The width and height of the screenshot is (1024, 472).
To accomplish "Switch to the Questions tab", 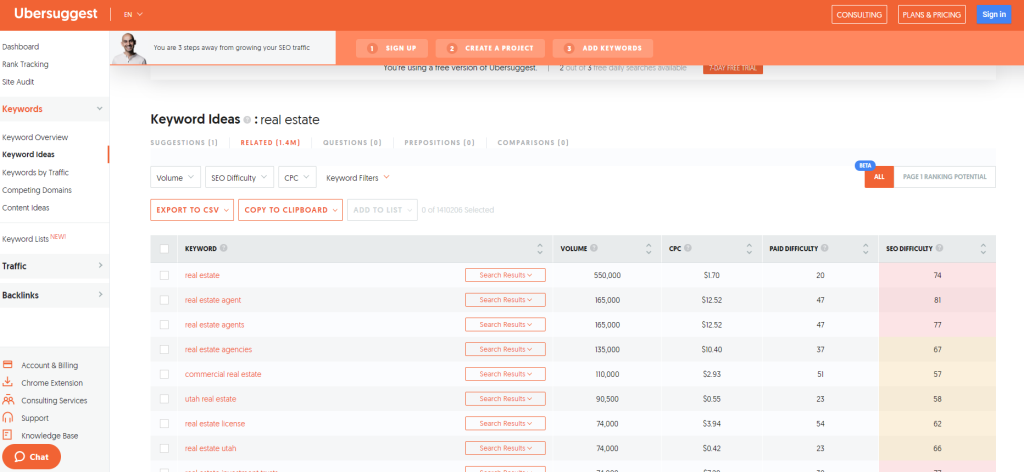I will (x=352, y=142).
